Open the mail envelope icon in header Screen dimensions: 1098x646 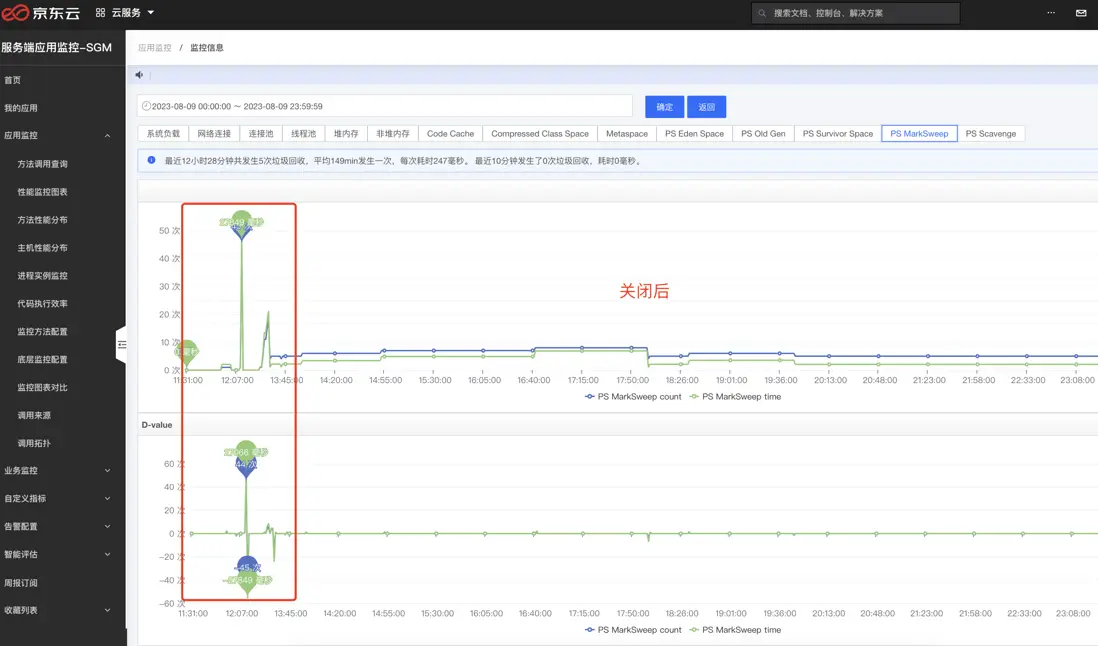coord(1080,13)
